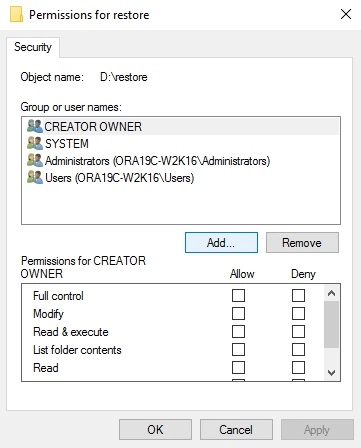361x448 pixels.
Task: Click the Users group icon
Action: (x=35, y=178)
